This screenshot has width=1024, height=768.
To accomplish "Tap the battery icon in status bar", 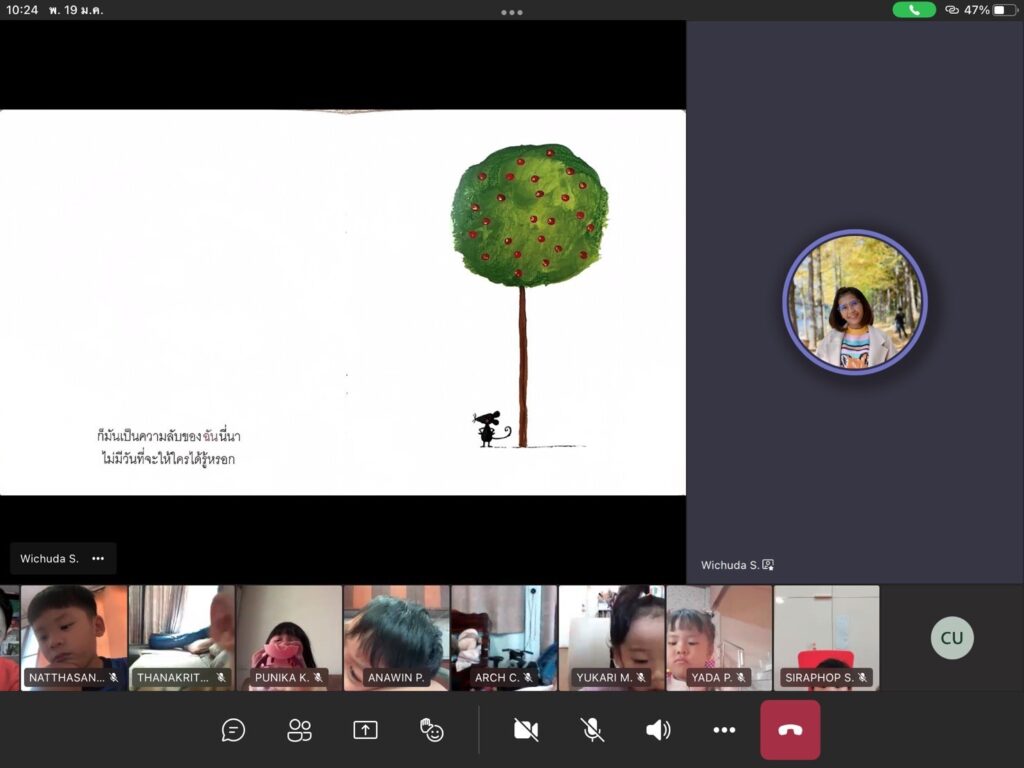I will pyautogui.click(x=1004, y=10).
